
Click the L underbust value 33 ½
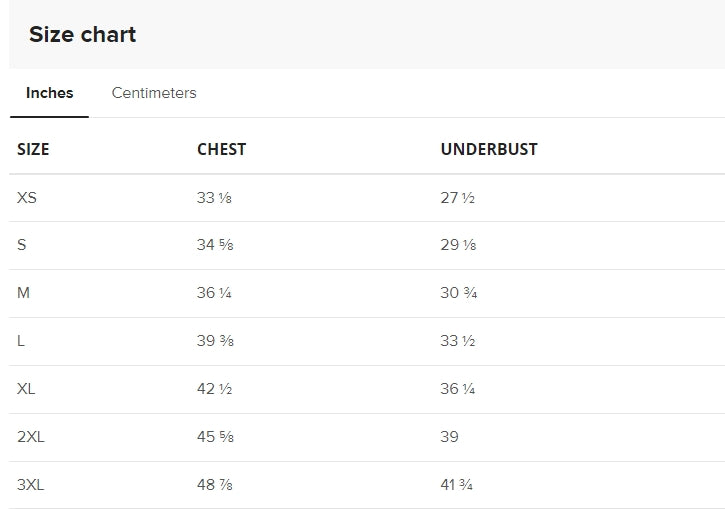(457, 341)
